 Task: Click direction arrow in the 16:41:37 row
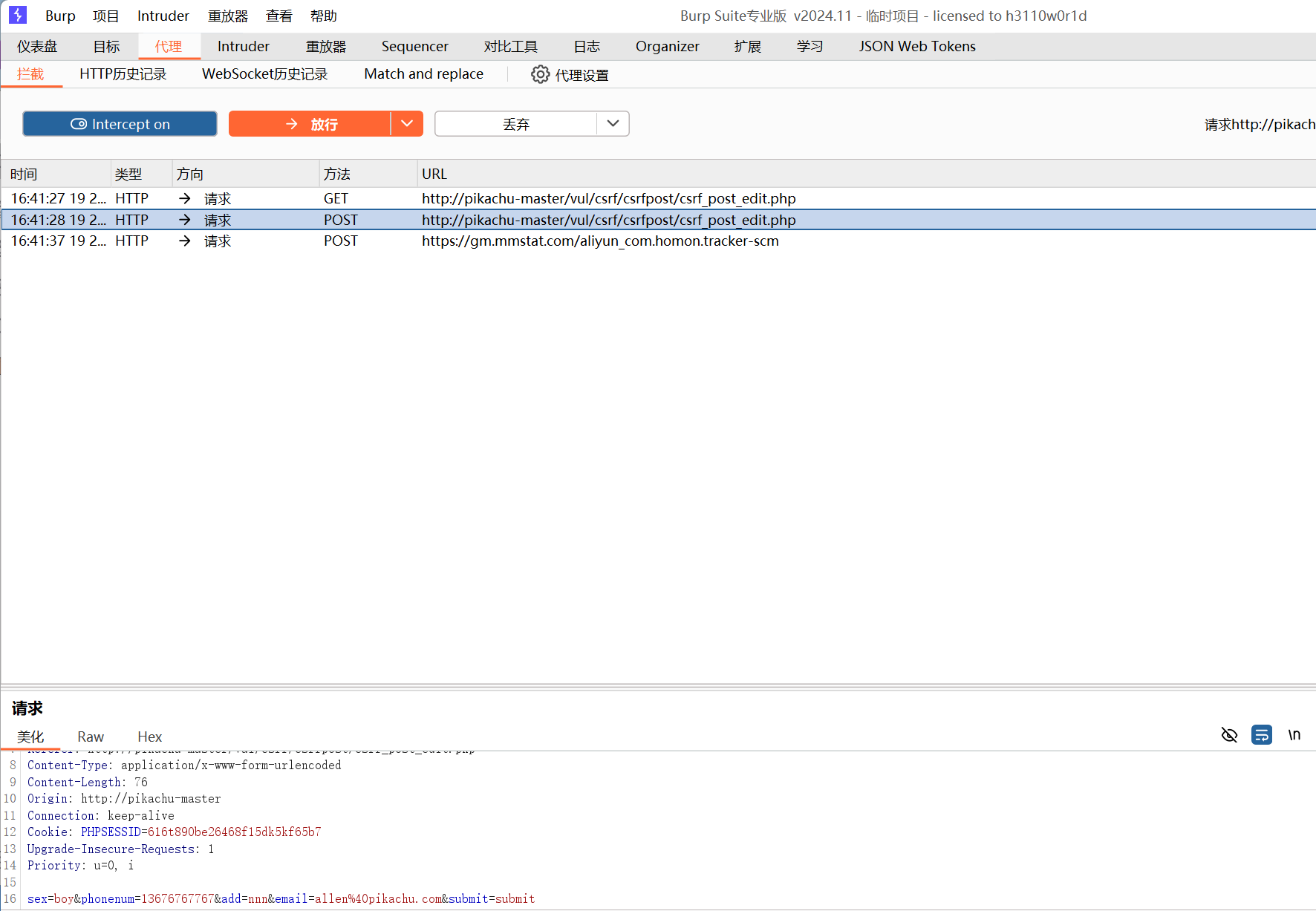pyautogui.click(x=185, y=241)
